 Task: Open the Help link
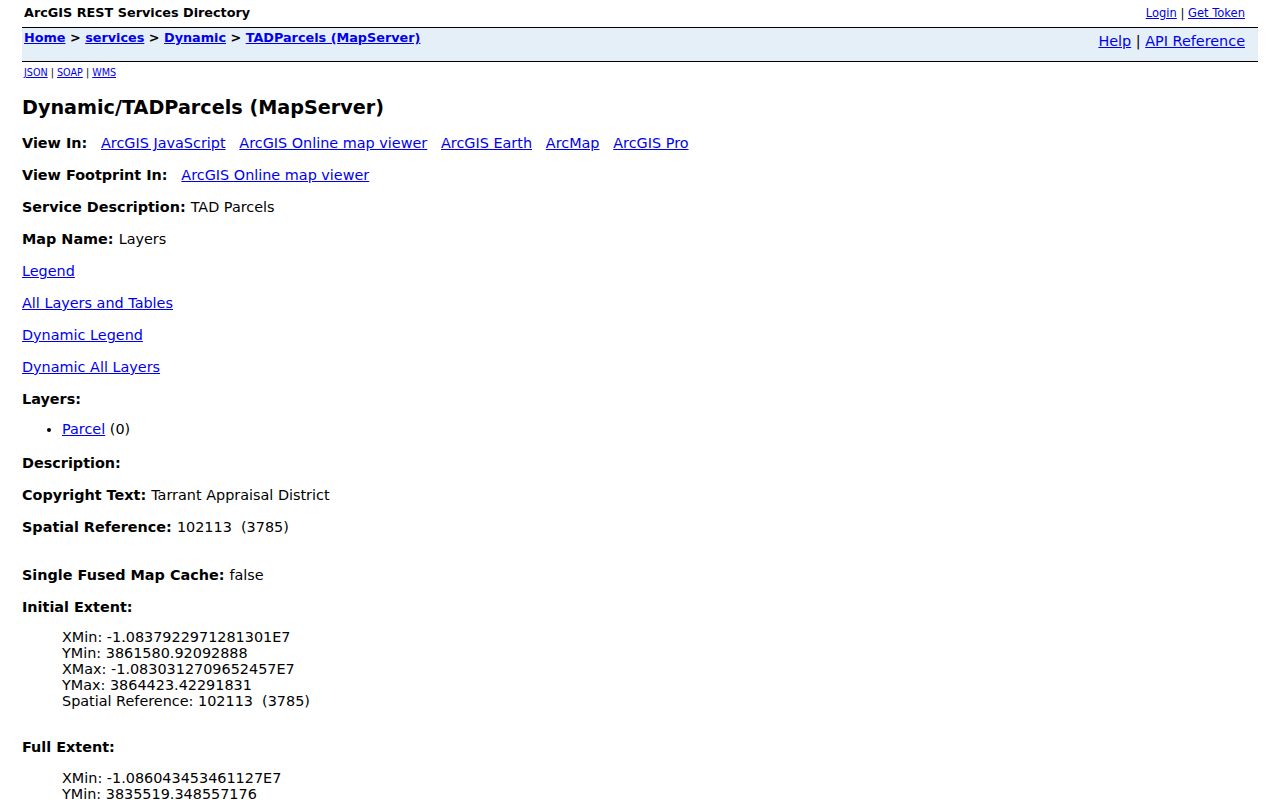point(1114,41)
